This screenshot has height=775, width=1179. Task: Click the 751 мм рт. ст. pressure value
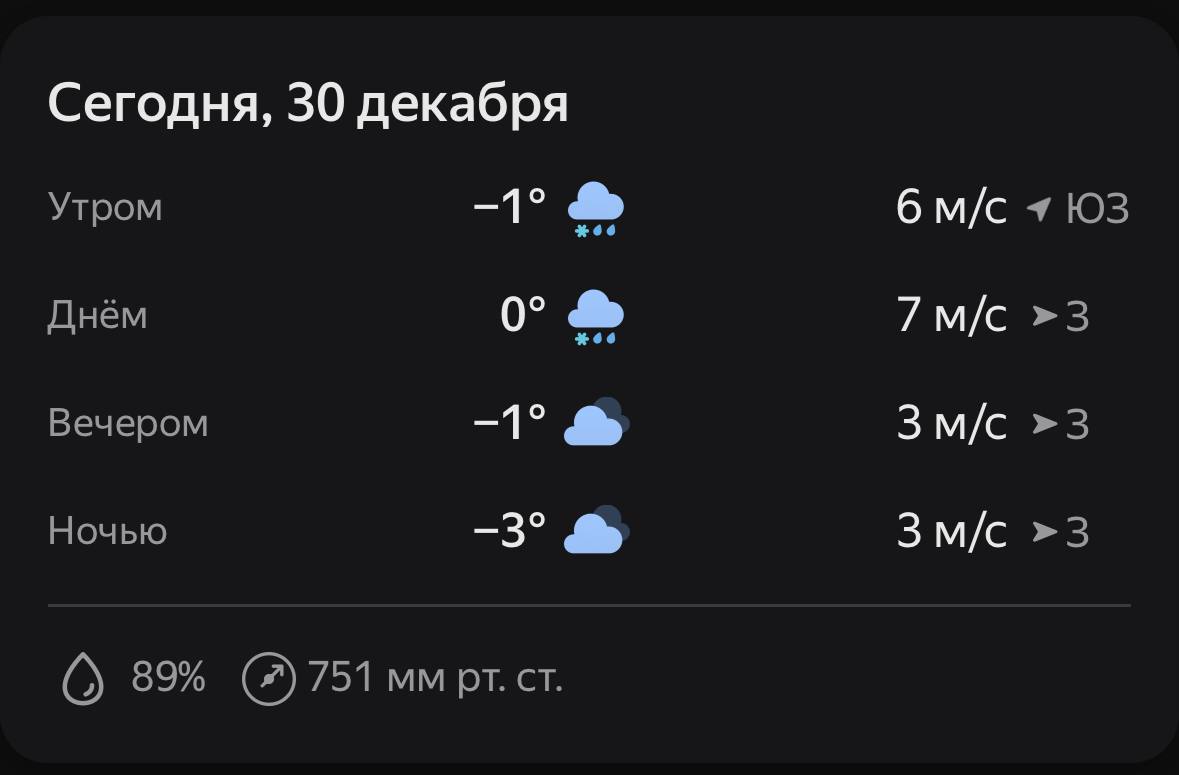pyautogui.click(x=435, y=679)
